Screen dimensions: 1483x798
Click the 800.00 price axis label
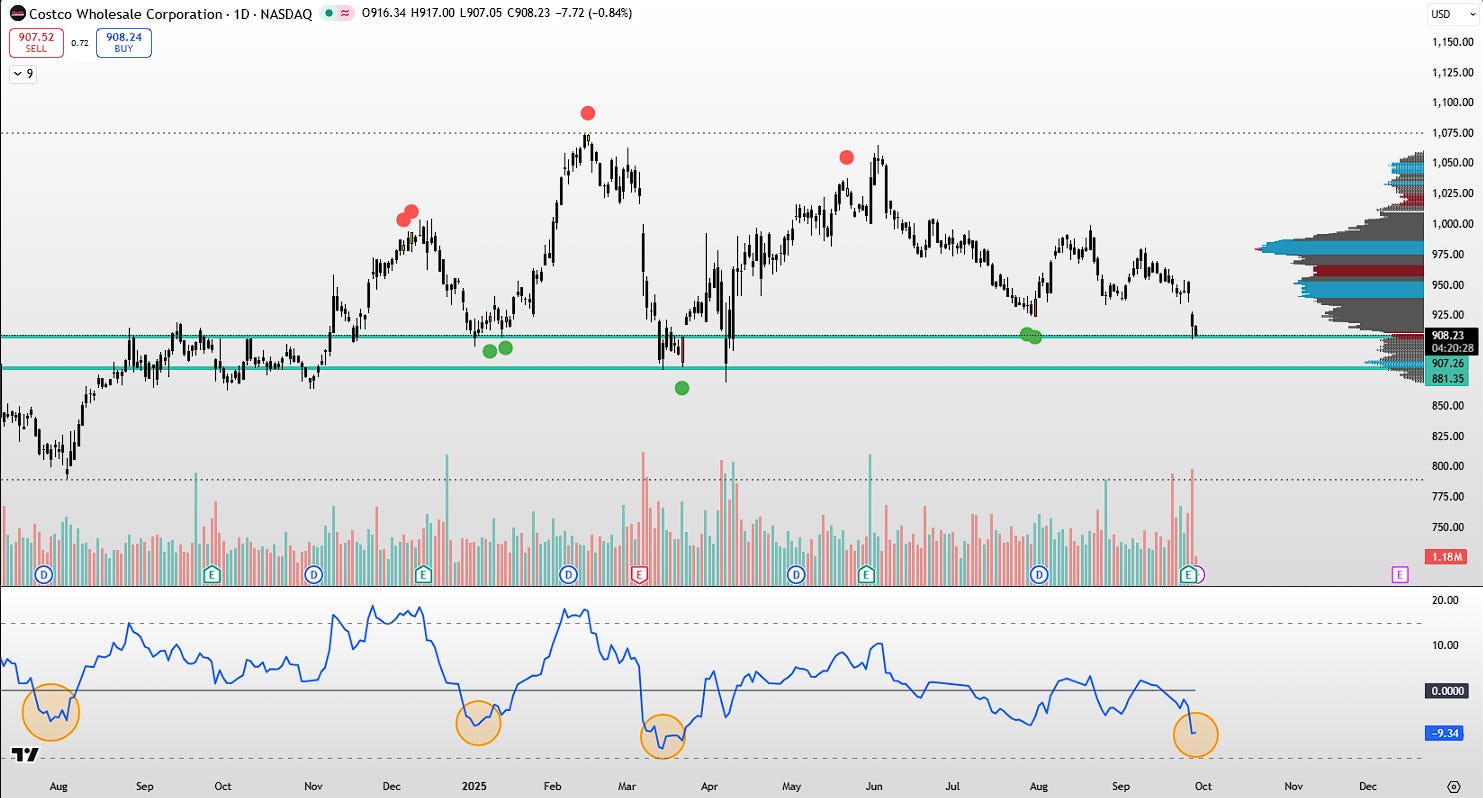click(1449, 466)
